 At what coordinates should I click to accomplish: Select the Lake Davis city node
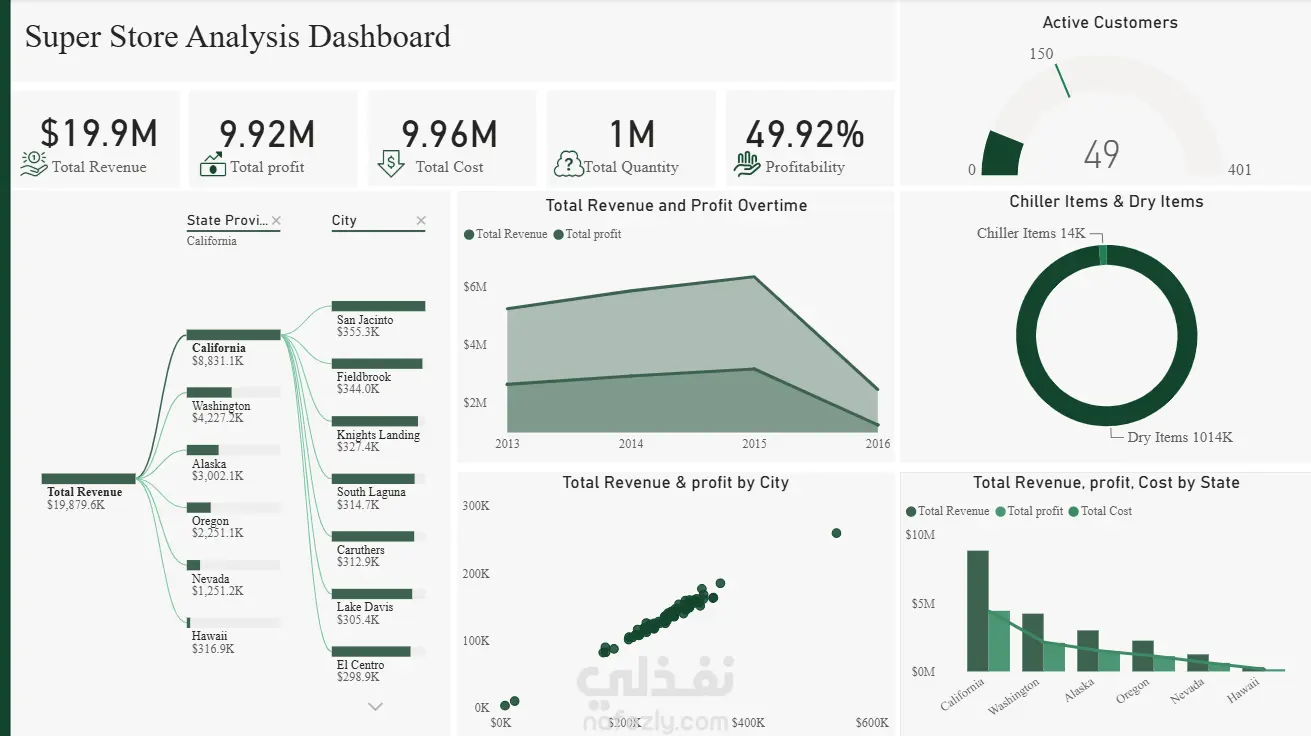click(379, 594)
